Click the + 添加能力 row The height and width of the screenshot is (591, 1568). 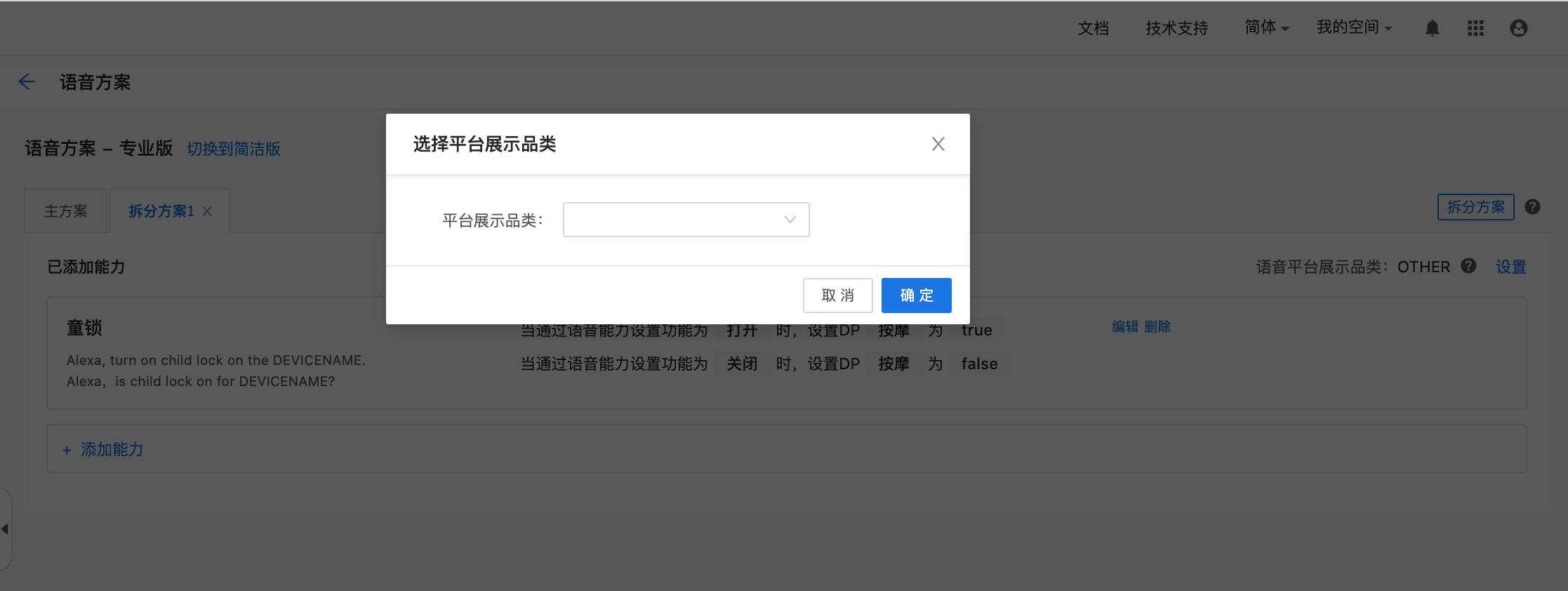[786, 449]
